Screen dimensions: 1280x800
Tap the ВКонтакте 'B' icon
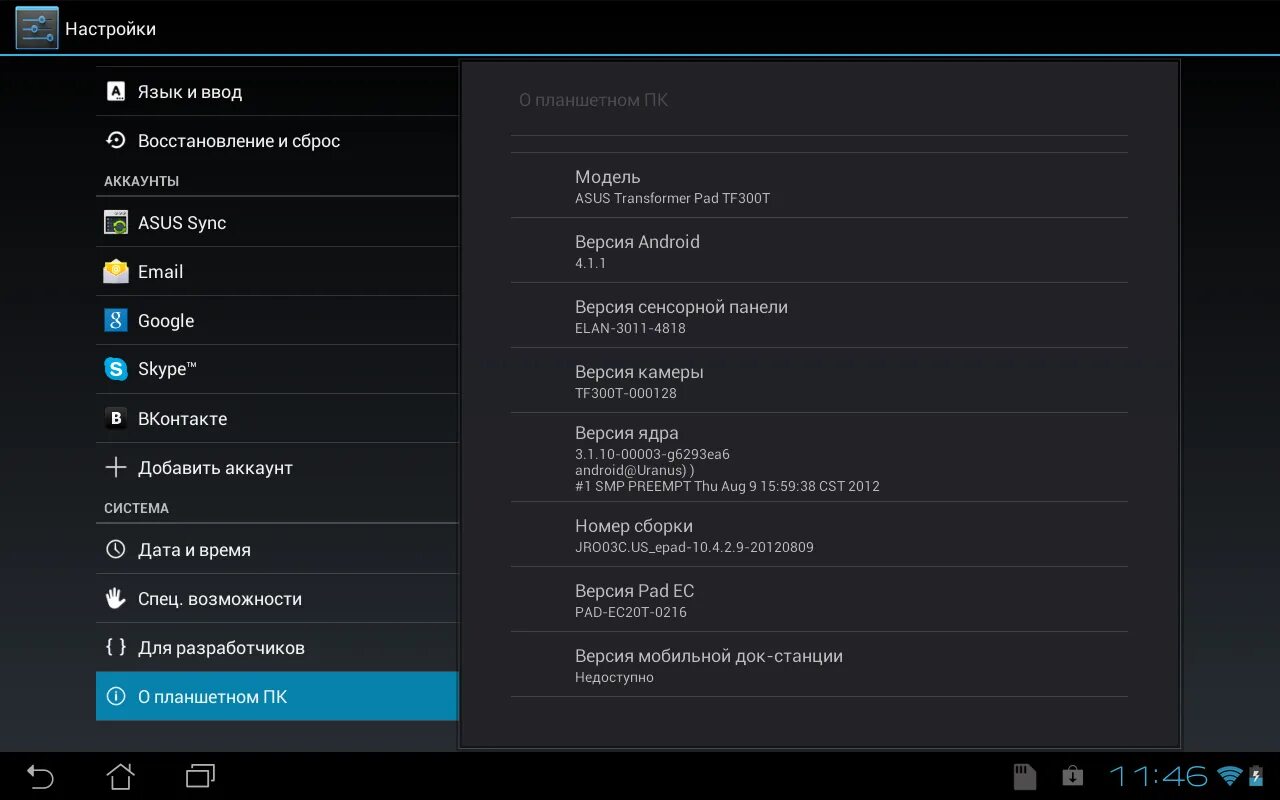(116, 419)
